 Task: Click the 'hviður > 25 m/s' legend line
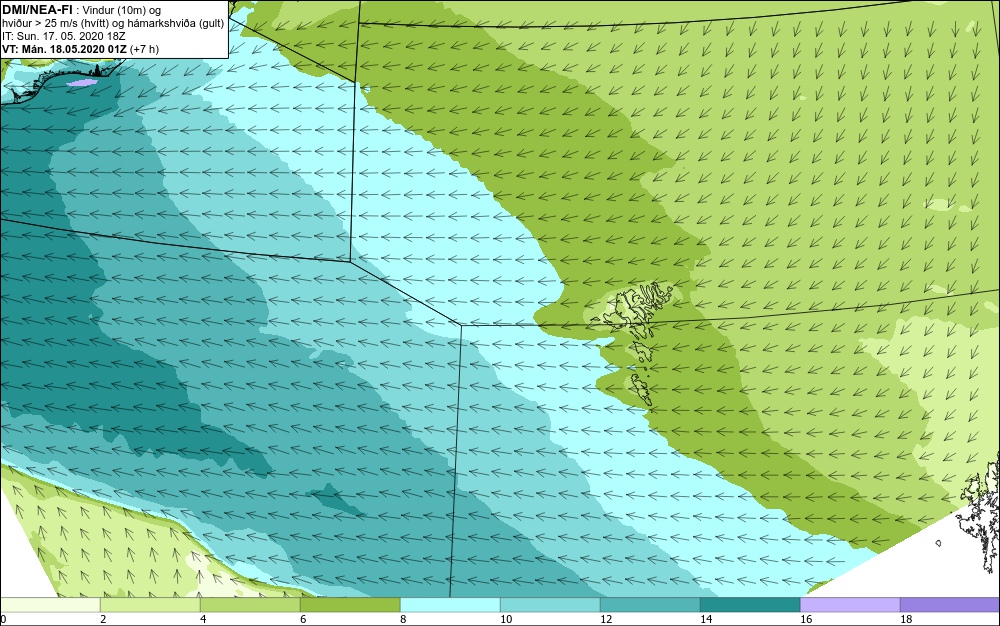coord(113,24)
